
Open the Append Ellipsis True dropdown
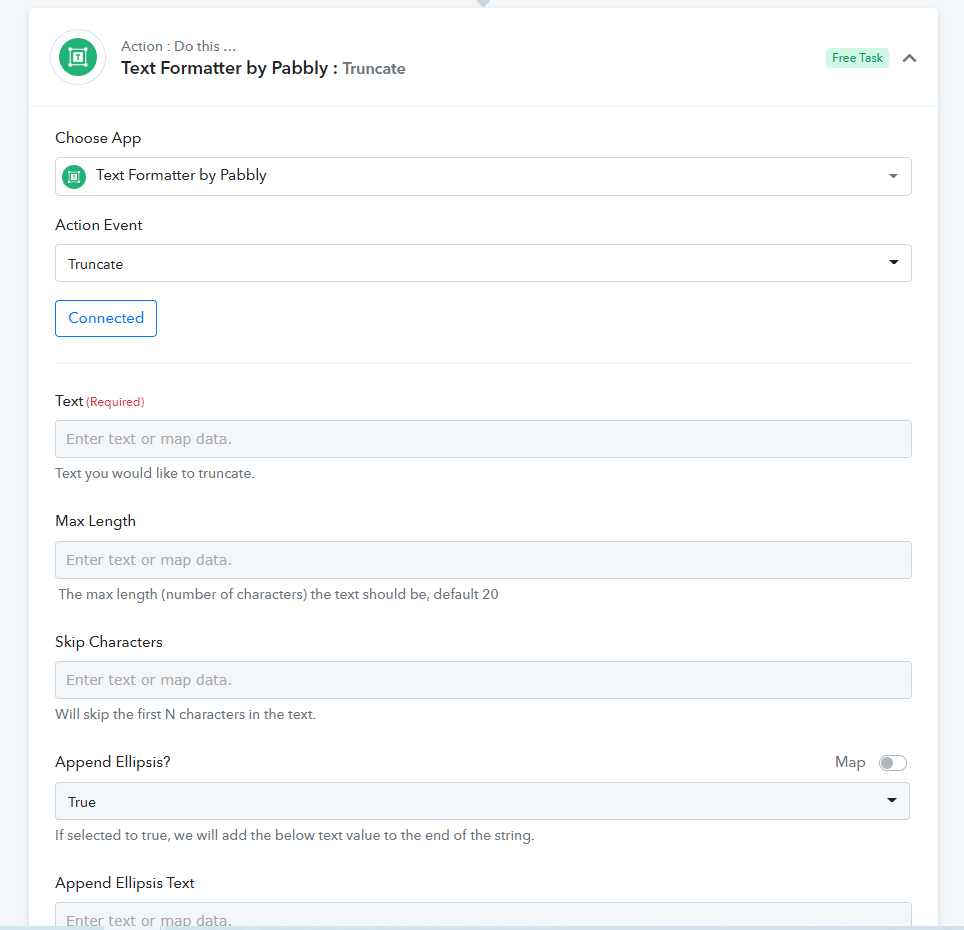(x=482, y=801)
